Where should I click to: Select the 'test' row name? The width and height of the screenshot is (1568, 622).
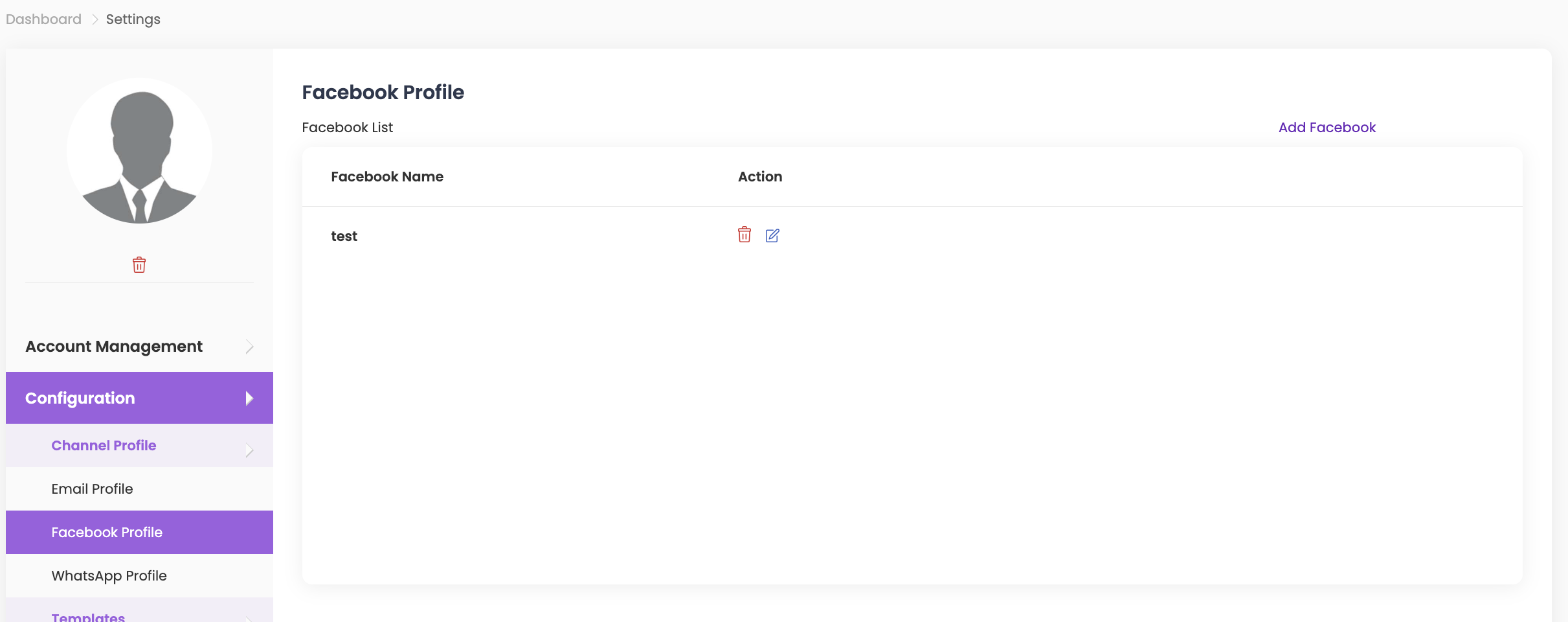click(344, 236)
